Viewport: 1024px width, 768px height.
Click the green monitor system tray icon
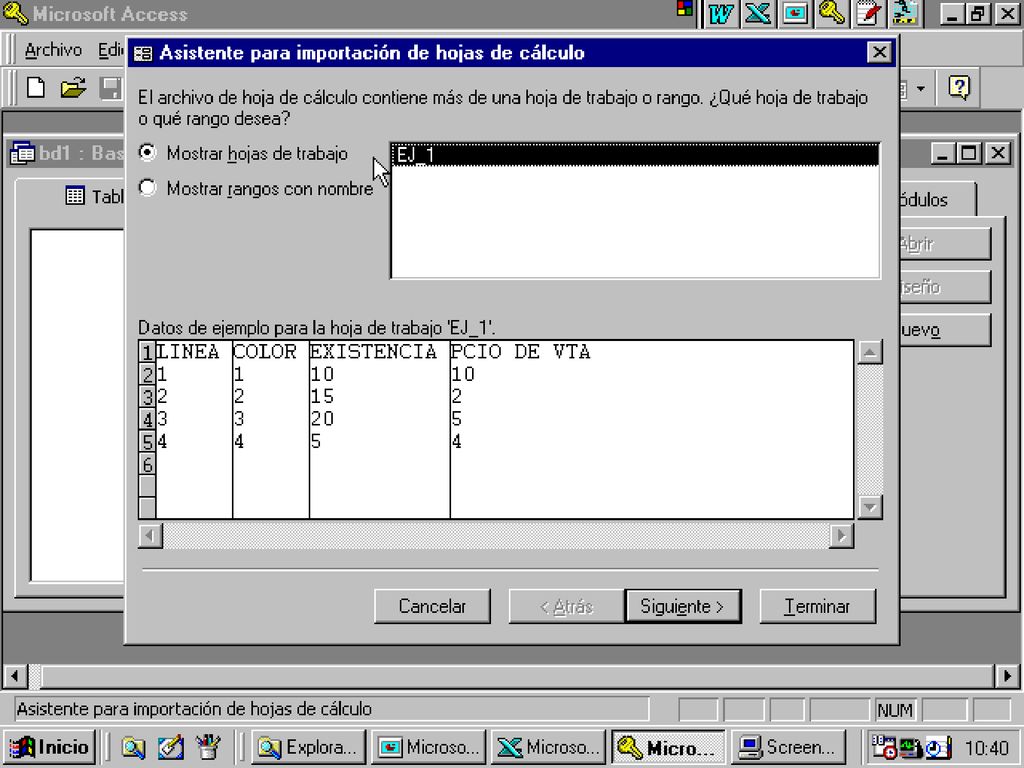click(x=910, y=747)
